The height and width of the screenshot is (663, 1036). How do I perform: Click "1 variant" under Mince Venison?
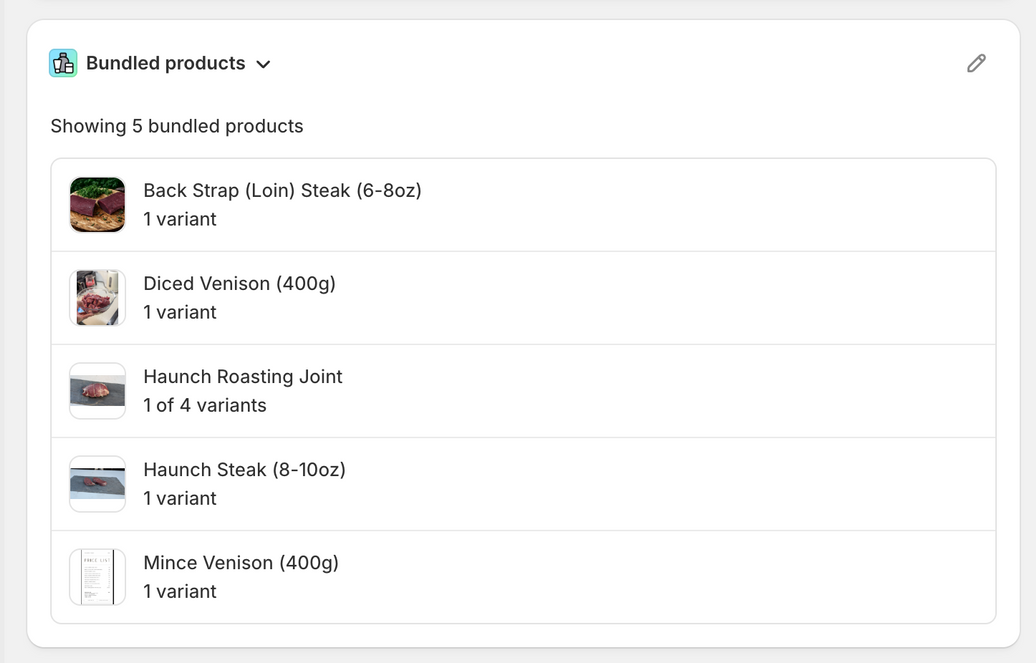[180, 591]
